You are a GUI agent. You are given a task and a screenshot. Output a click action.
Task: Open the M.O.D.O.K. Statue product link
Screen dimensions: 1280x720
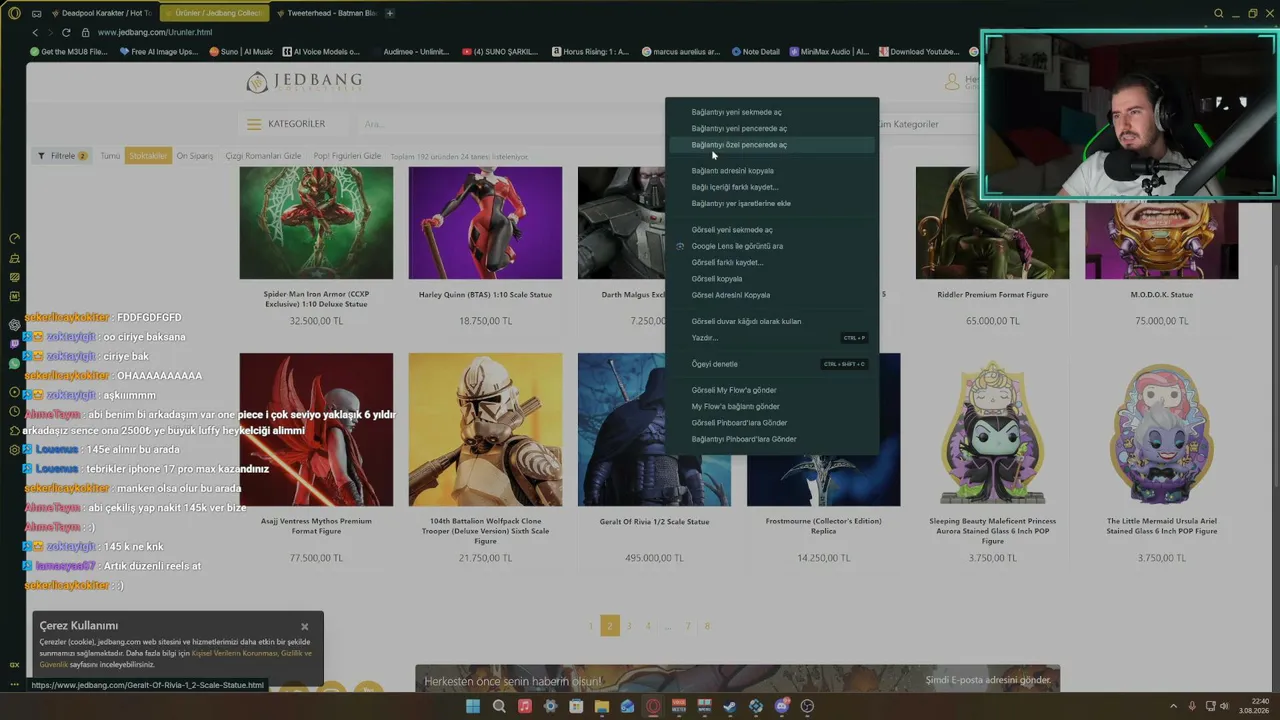click(x=1162, y=295)
